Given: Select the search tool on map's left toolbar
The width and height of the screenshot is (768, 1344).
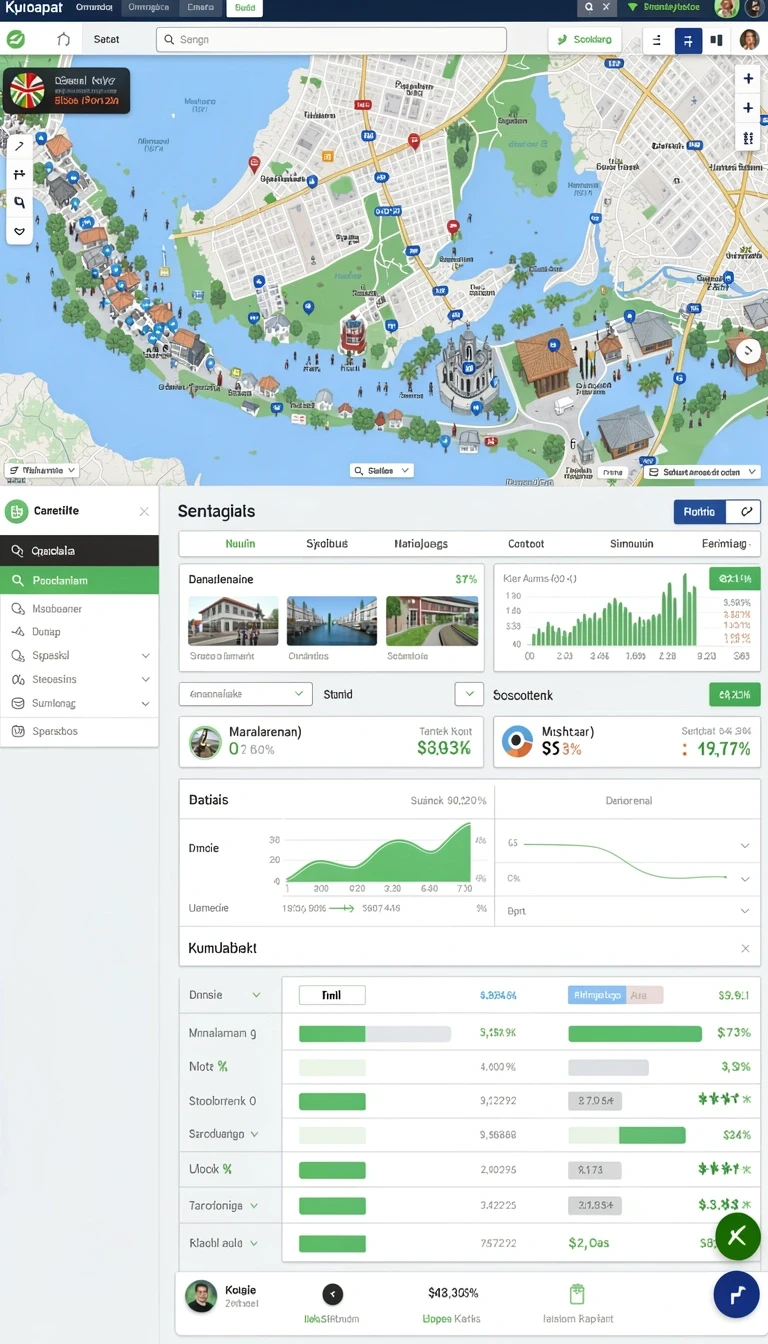Looking at the screenshot, I should [x=19, y=202].
